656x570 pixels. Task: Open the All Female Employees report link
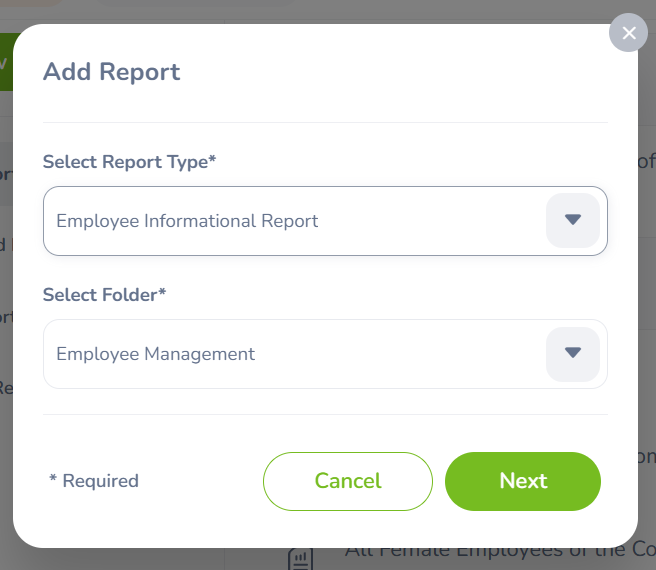[x=500, y=551]
